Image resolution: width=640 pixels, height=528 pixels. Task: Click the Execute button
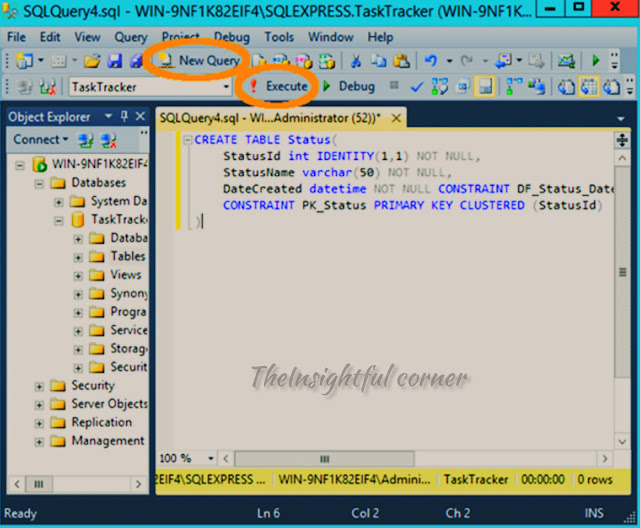[279, 86]
